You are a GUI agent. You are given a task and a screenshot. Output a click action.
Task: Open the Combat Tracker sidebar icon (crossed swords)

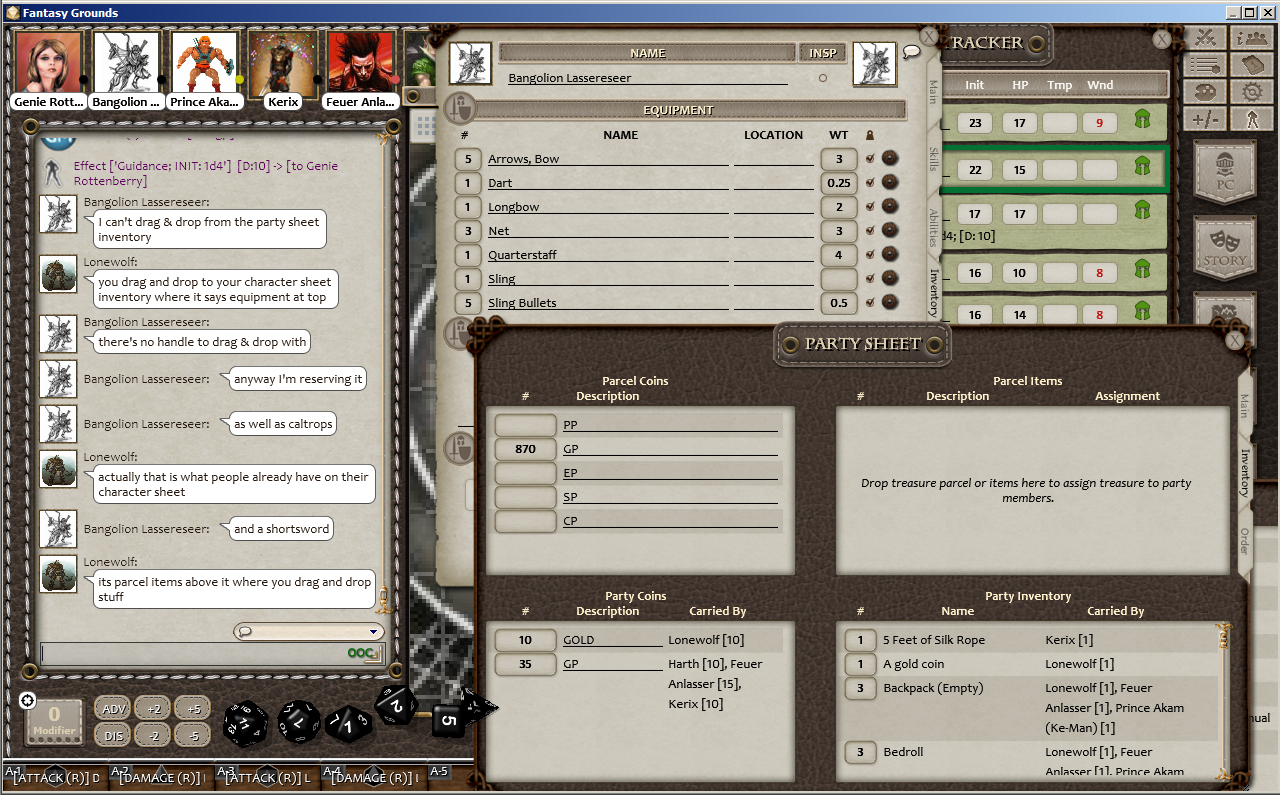click(1207, 38)
